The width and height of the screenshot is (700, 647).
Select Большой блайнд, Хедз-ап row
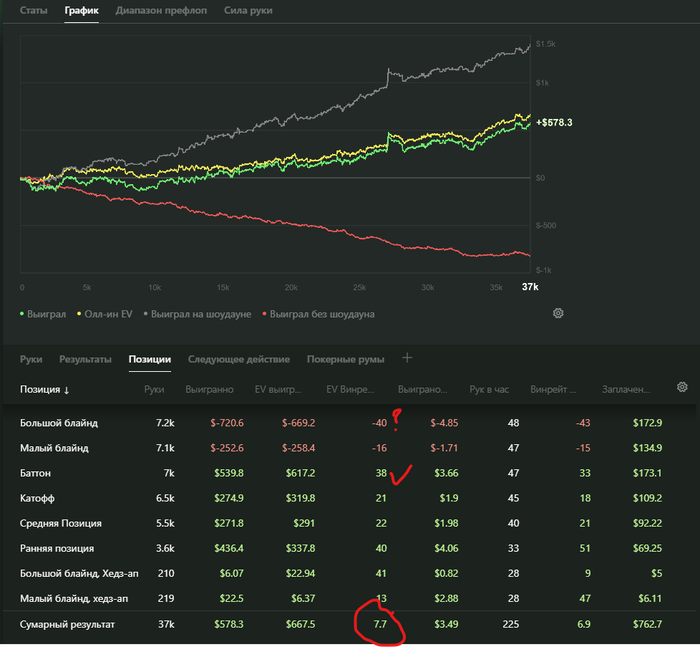pyautogui.click(x=350, y=573)
